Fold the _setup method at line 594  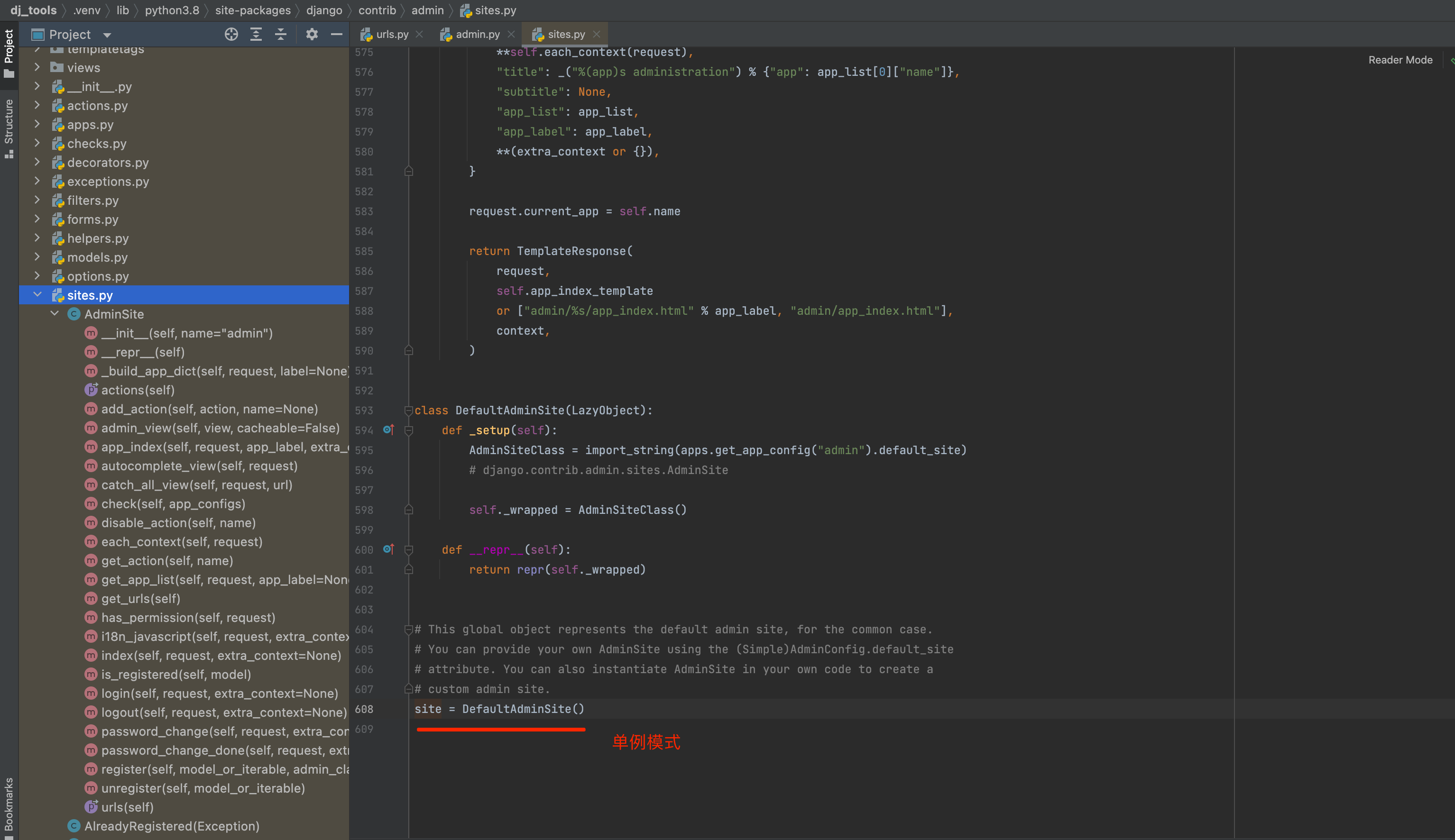[x=409, y=430]
